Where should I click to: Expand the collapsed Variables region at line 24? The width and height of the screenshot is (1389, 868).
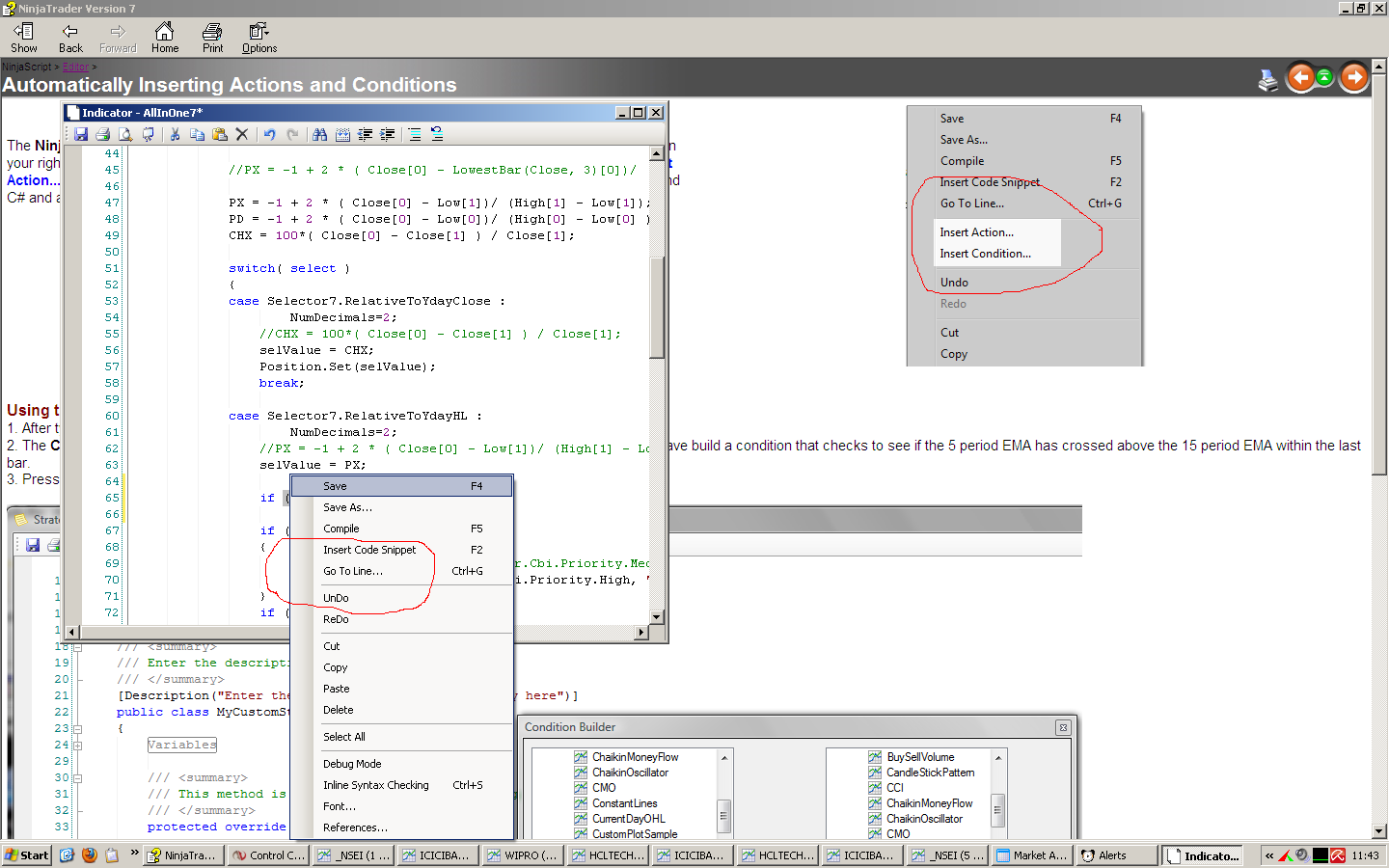[78, 746]
